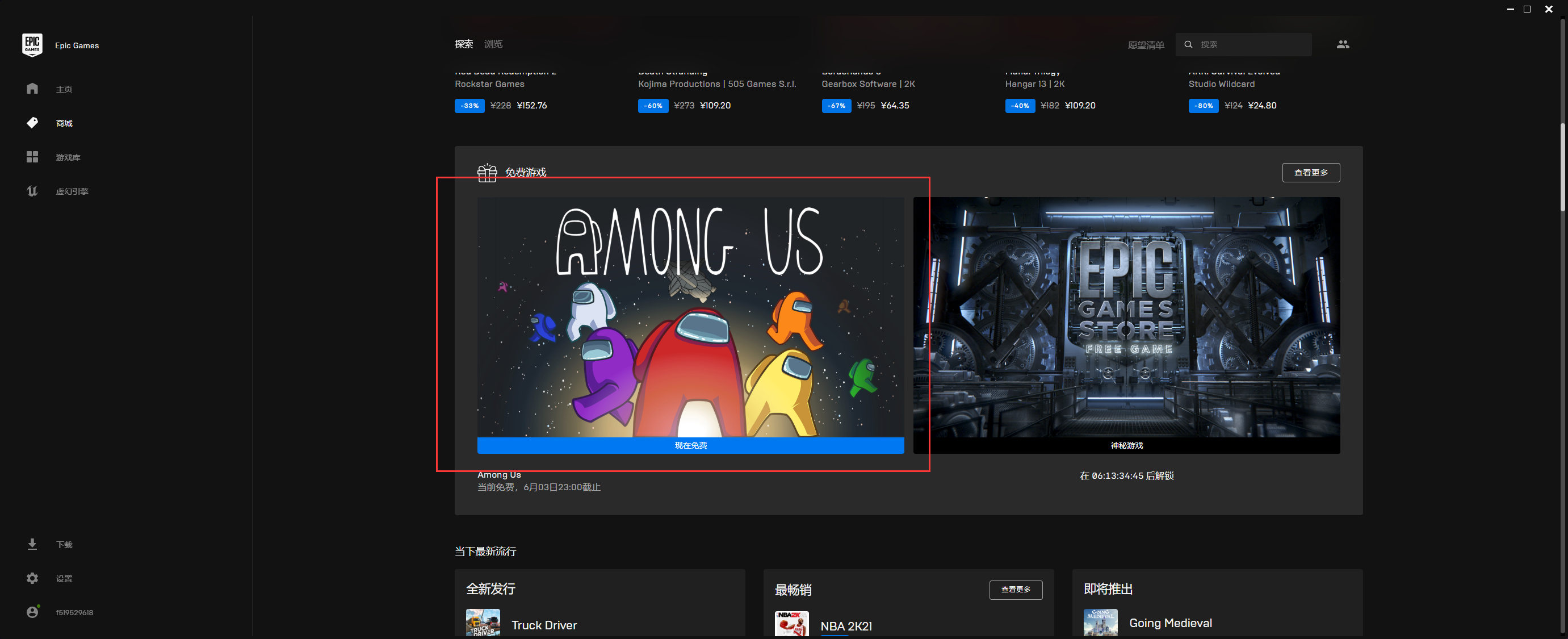Click Hangar 13 | 2K text
The image size is (1568, 639).
pyautogui.click(x=1035, y=84)
